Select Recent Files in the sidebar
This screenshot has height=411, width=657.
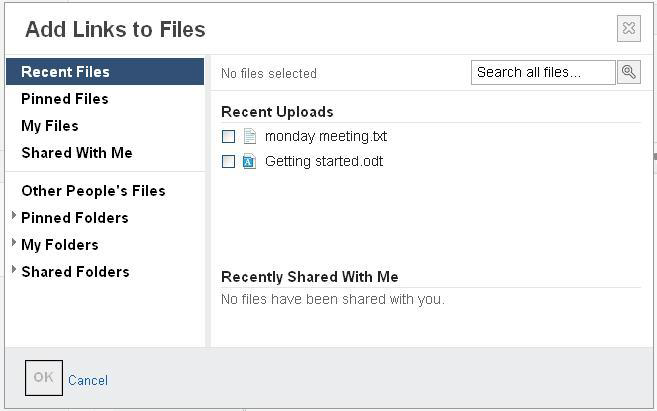(x=105, y=72)
